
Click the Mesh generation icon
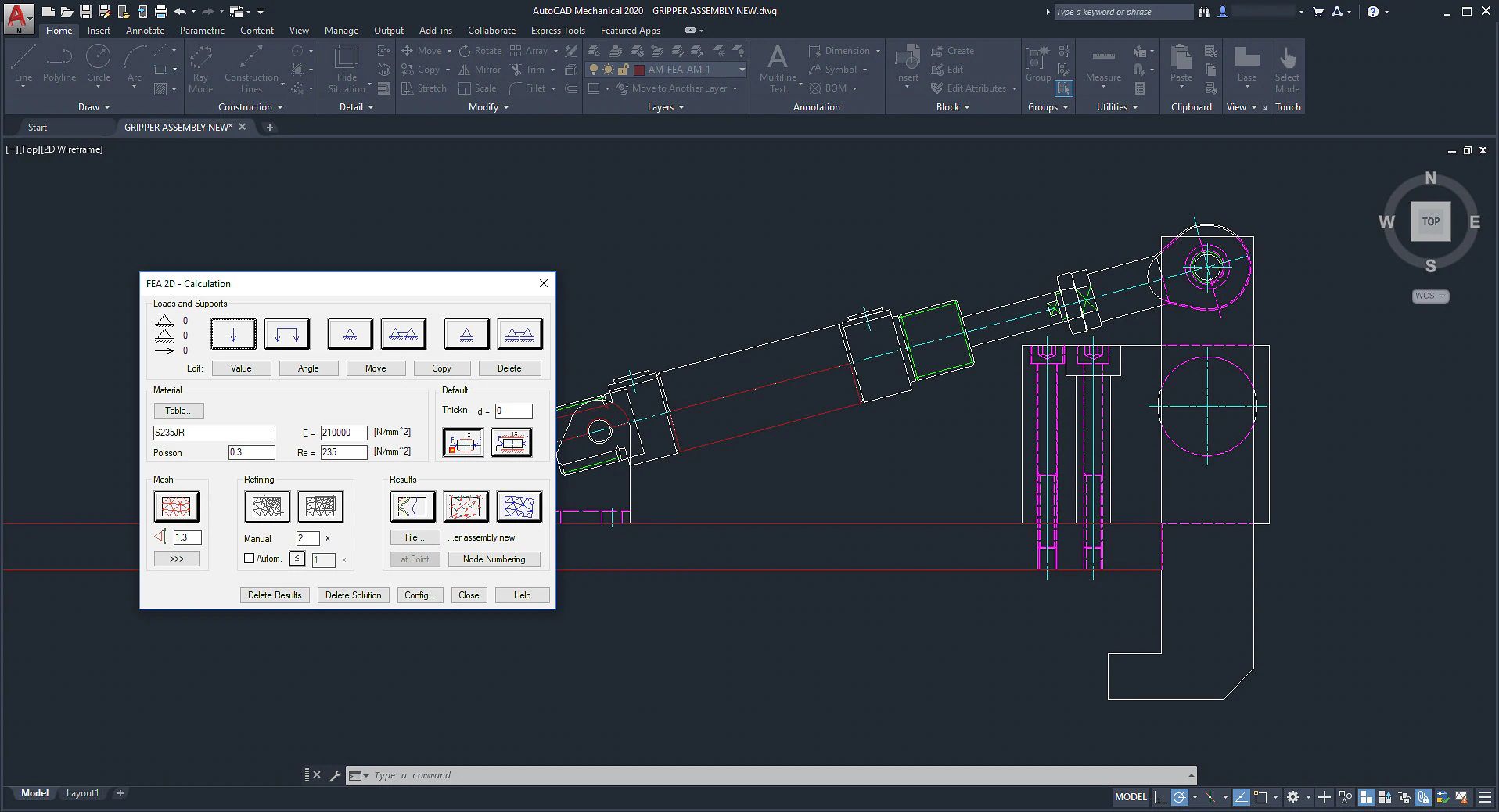176,507
